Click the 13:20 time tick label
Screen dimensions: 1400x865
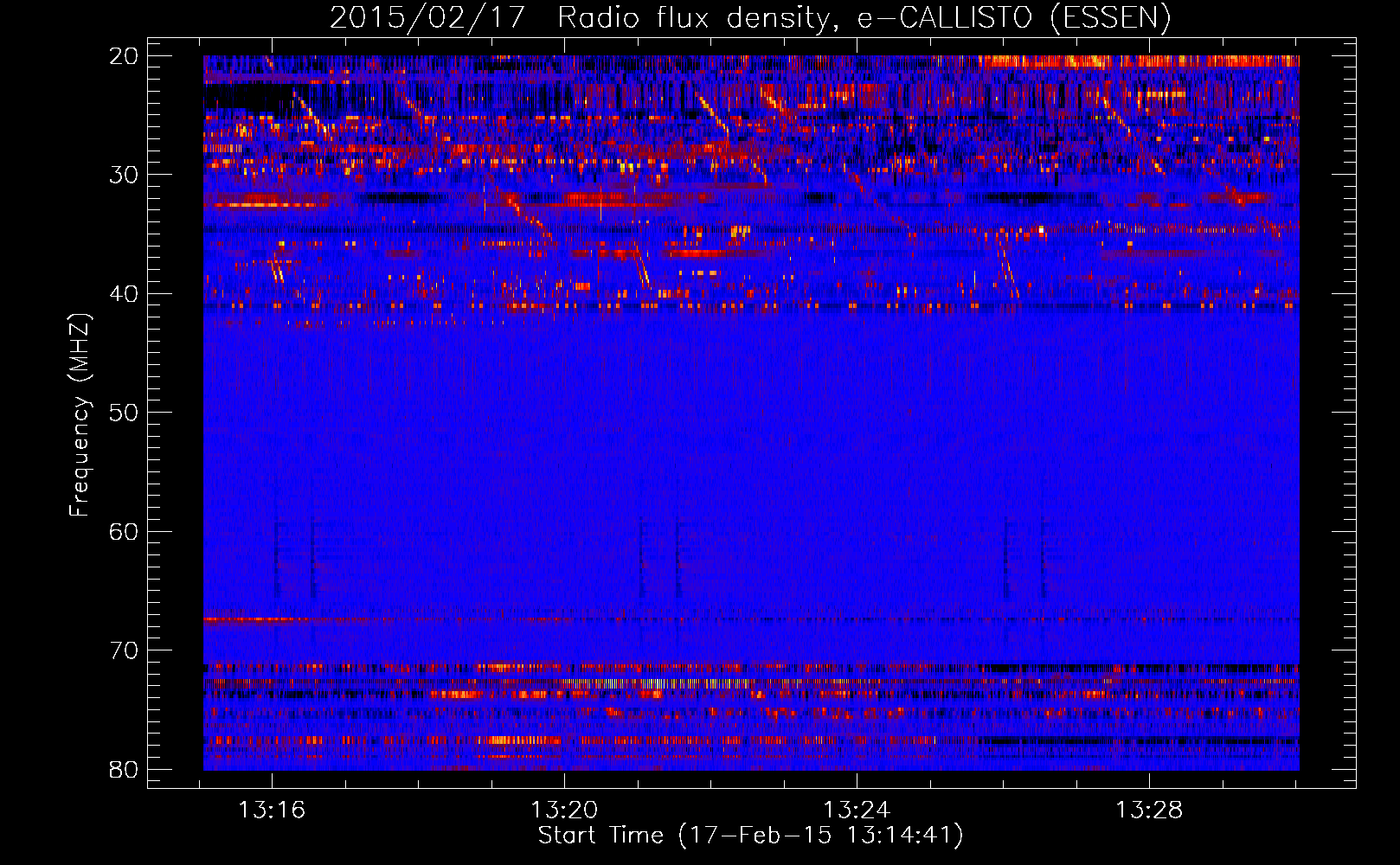click(x=564, y=811)
